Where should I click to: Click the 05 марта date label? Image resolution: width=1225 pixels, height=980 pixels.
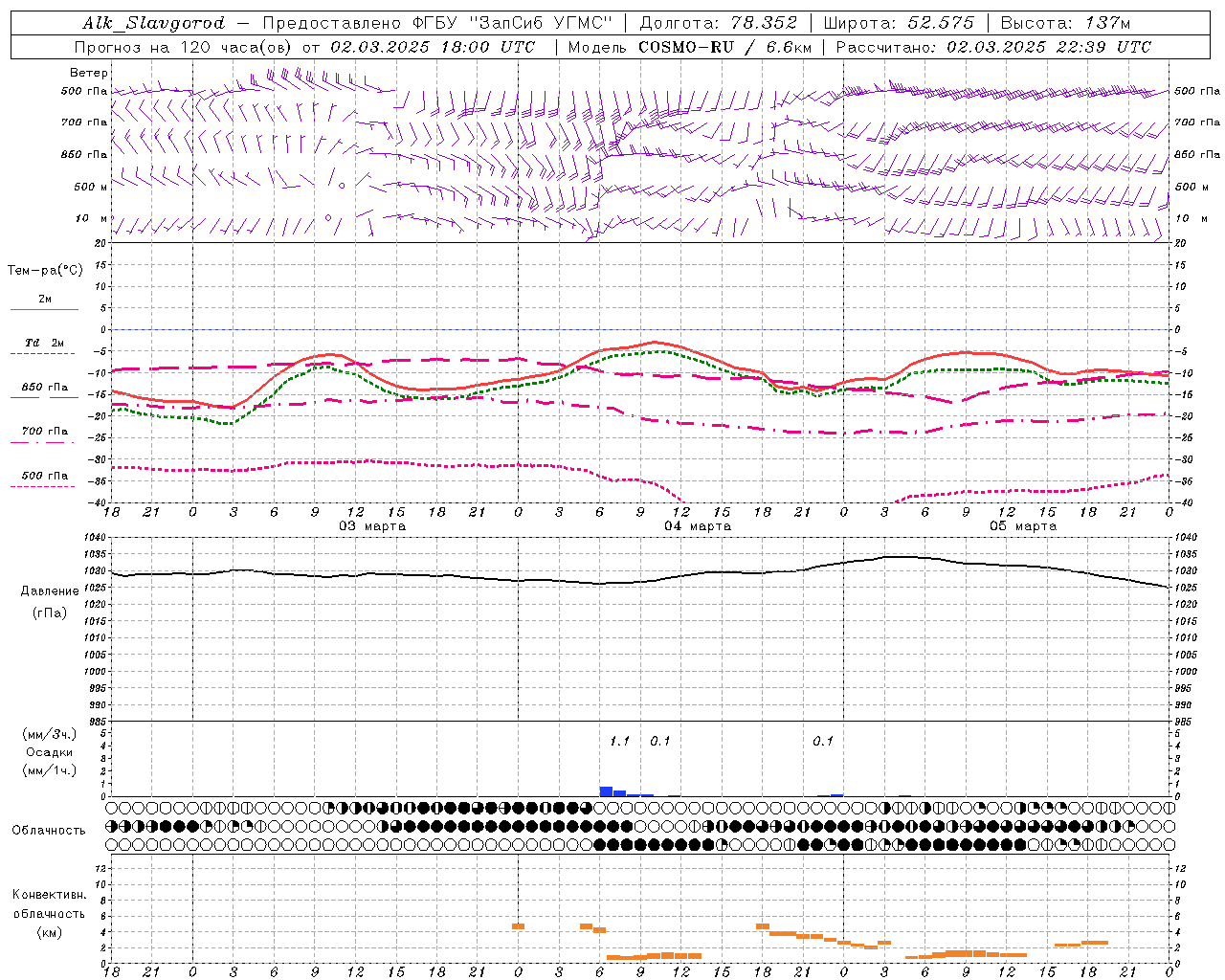pos(1023,526)
